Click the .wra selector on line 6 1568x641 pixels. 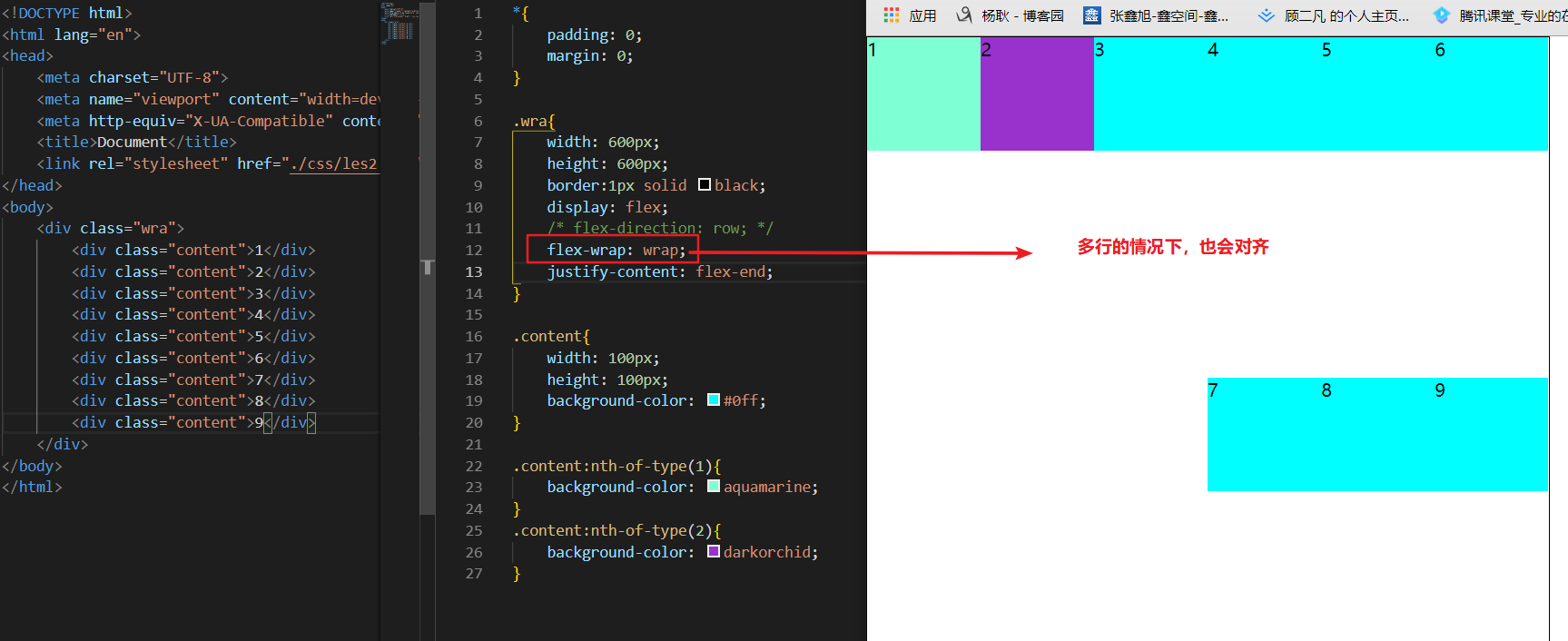pos(534,121)
